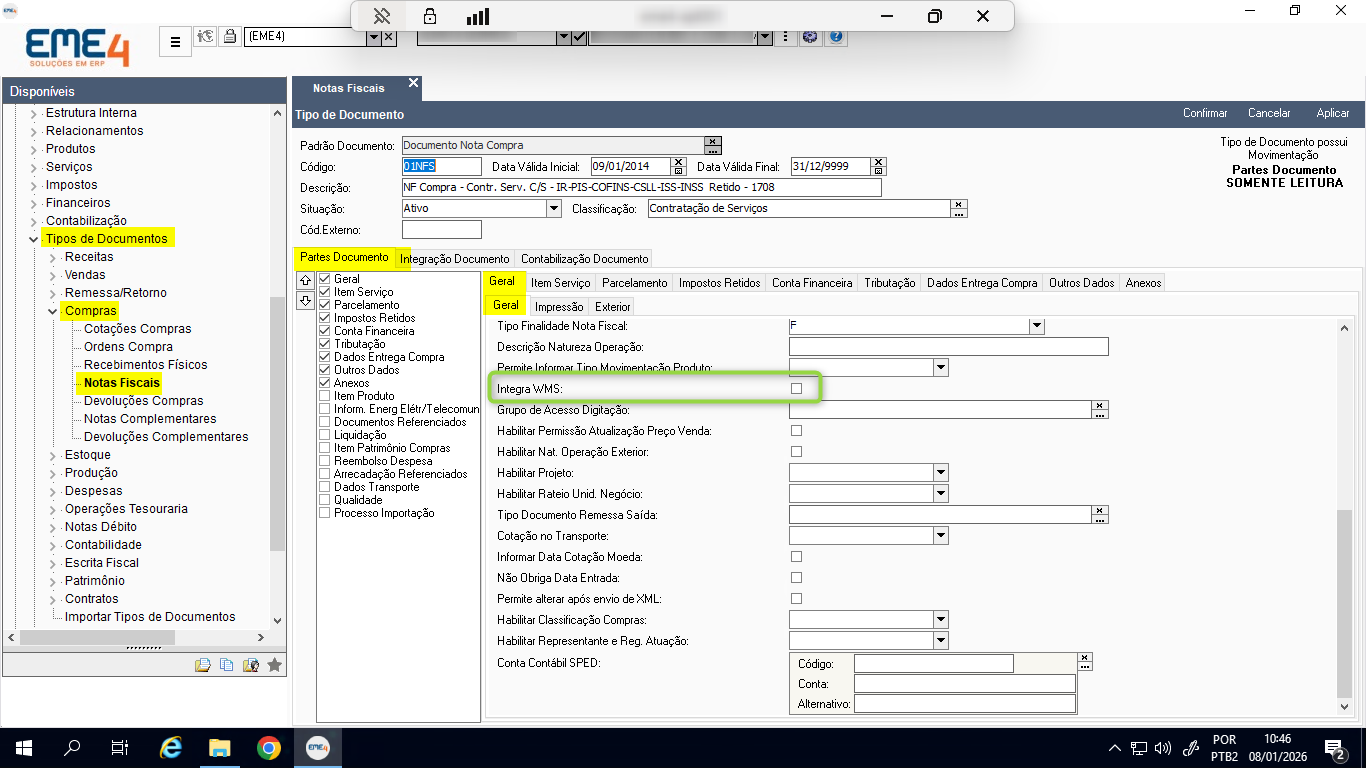Uncheck the Anexos document part
1366x768 pixels.
click(324, 383)
